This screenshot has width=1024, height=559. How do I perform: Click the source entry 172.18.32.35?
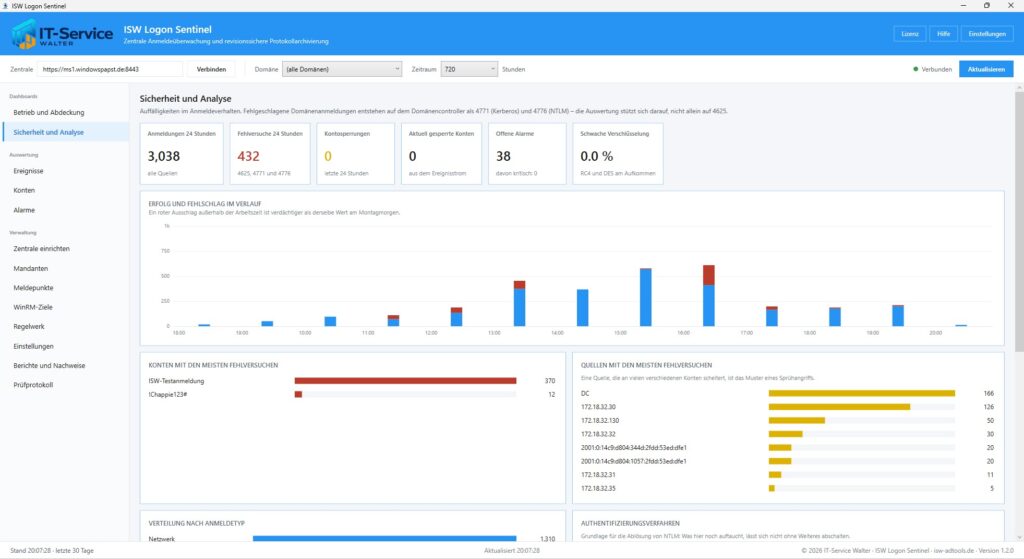pyautogui.click(x=598, y=488)
